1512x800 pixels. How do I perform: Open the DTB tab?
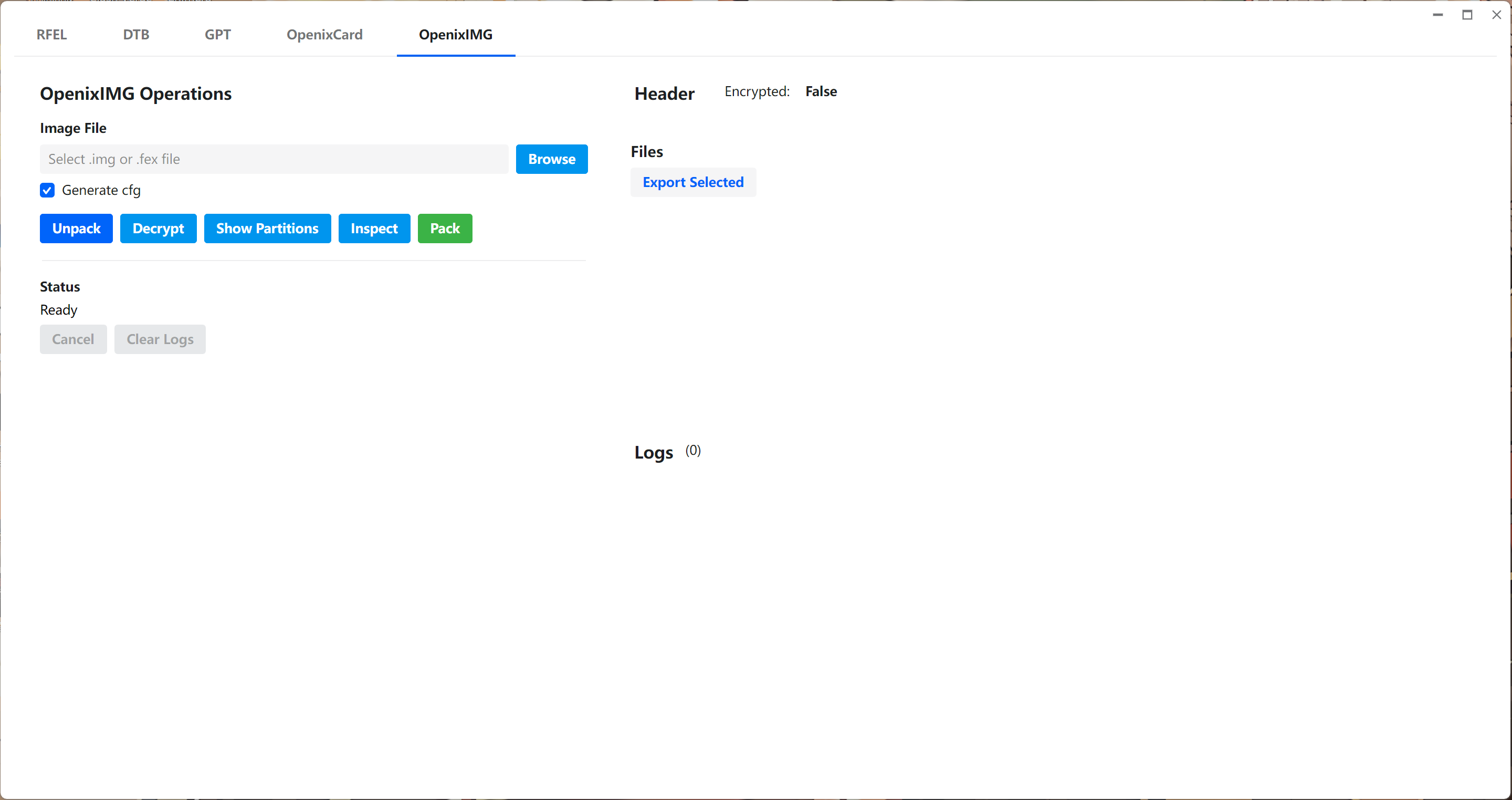click(135, 35)
